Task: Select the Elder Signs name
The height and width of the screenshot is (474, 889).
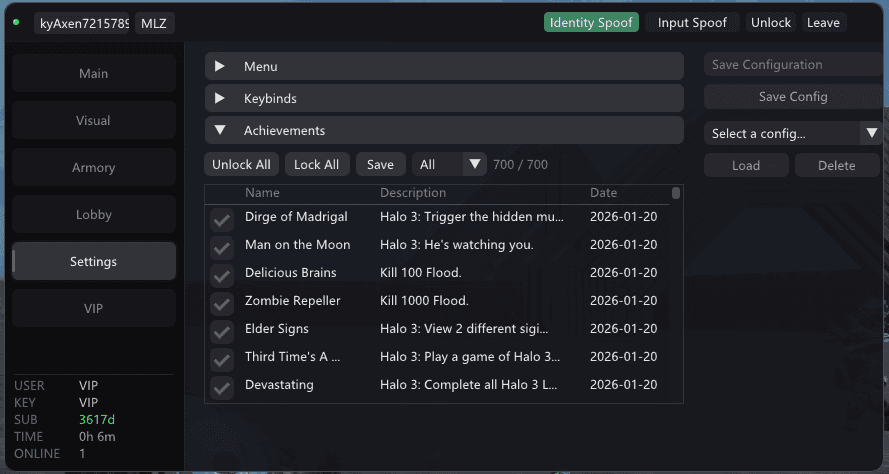Action: click(277, 329)
